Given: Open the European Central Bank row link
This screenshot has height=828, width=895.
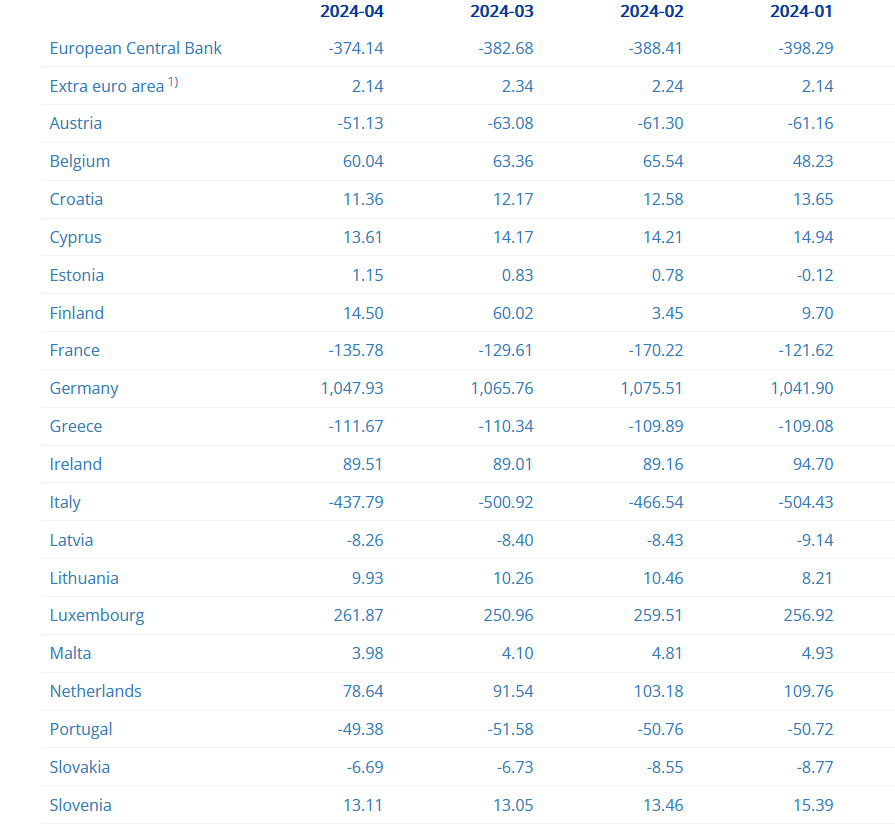Looking at the screenshot, I should (x=136, y=48).
